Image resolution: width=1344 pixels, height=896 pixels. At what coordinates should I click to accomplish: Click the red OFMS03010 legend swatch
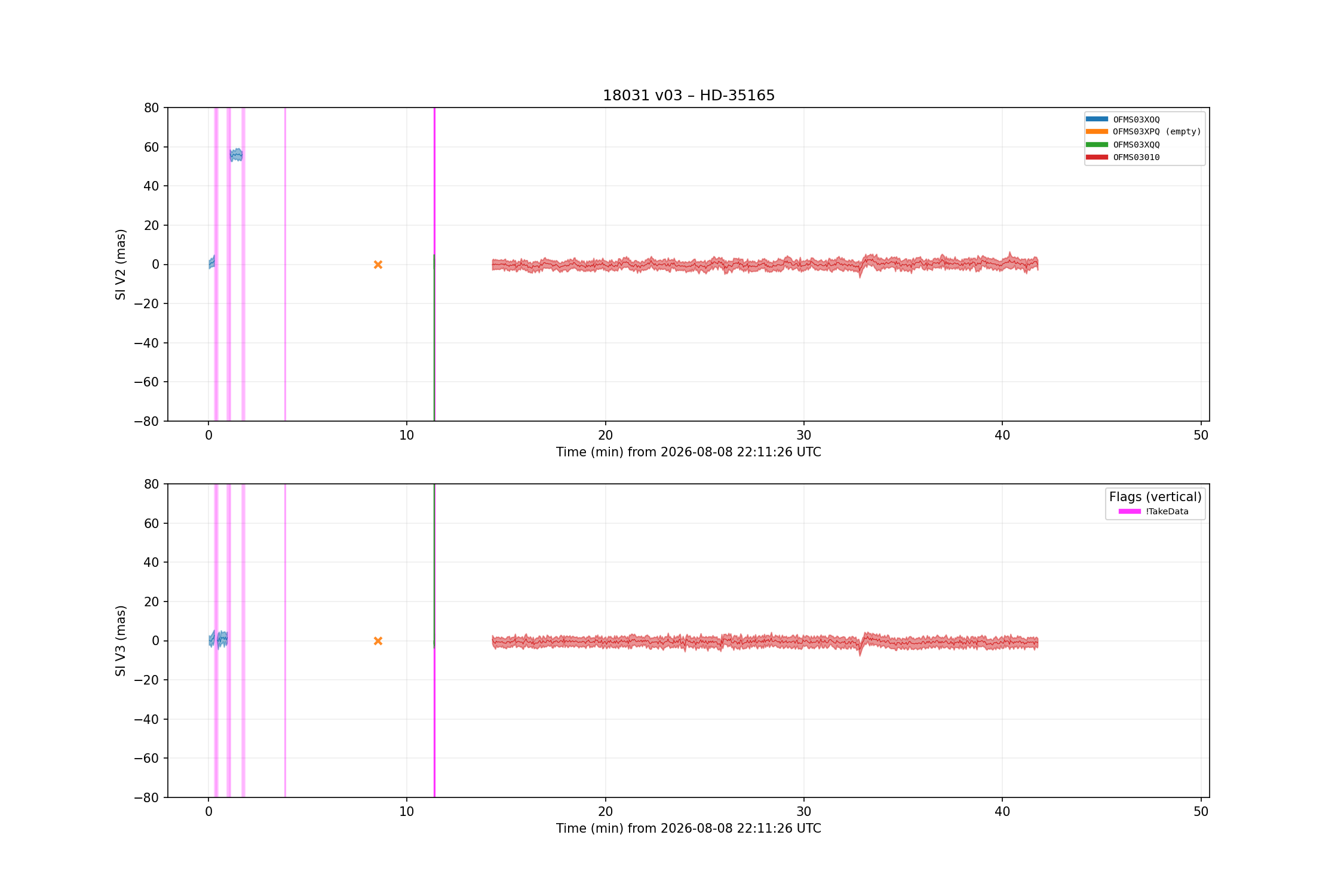click(x=1097, y=157)
